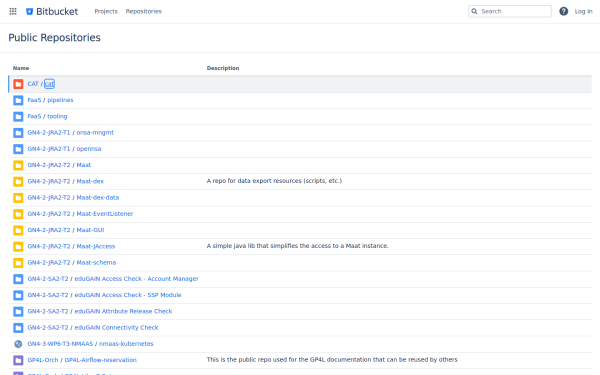Click description 'A repo for data export resources'
The height and width of the screenshot is (375, 600).
(274, 181)
